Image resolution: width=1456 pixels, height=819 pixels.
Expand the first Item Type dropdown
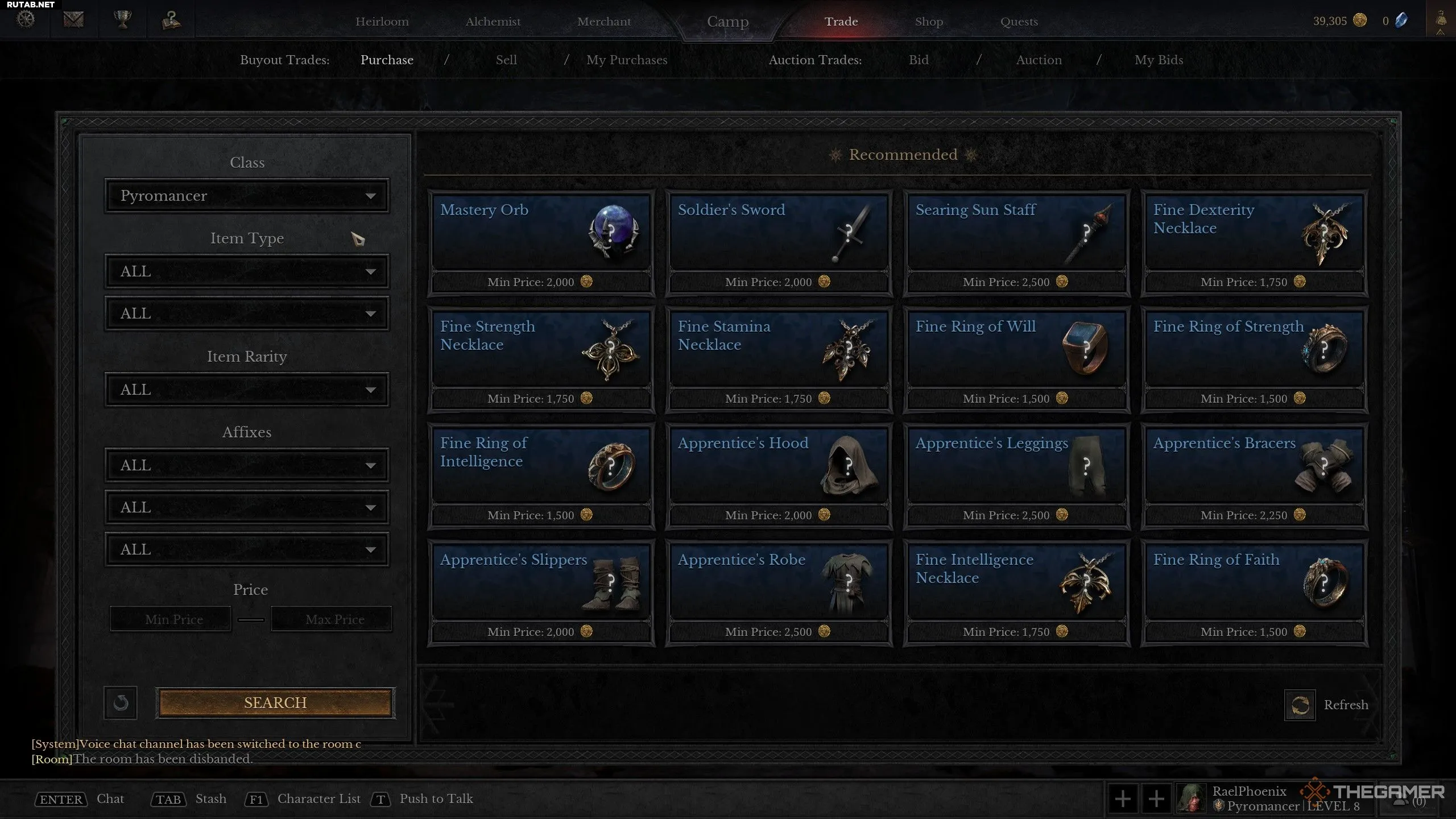click(x=247, y=271)
